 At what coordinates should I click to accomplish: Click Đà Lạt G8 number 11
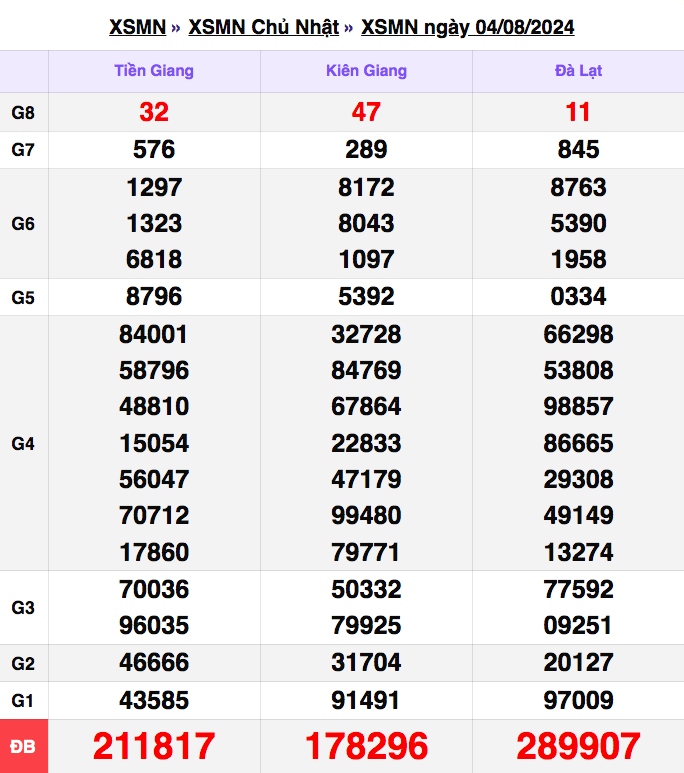pyautogui.click(x=578, y=113)
